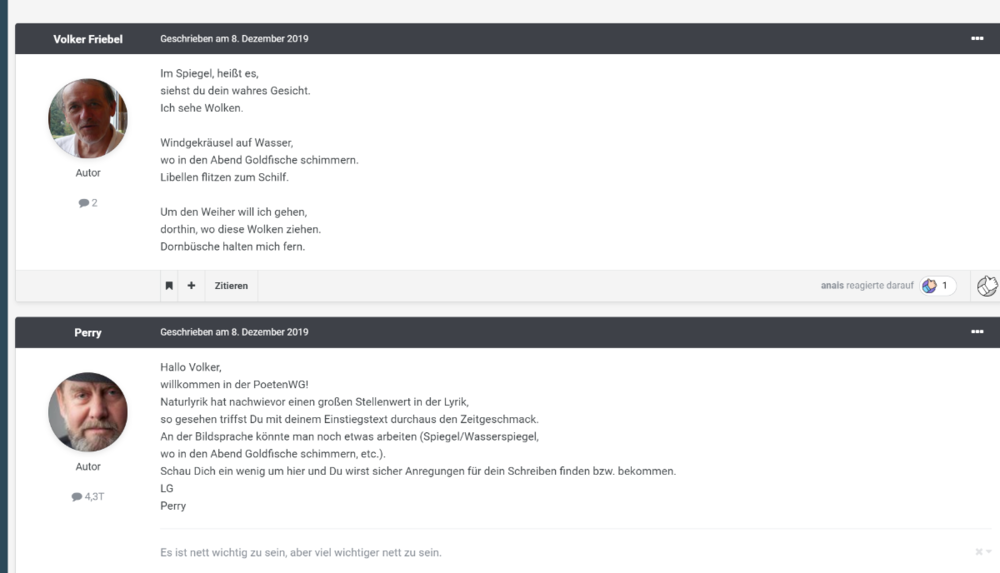The image size is (1000, 573).
Task: Click the Autor rank label under Perry
Action: [x=88, y=466]
